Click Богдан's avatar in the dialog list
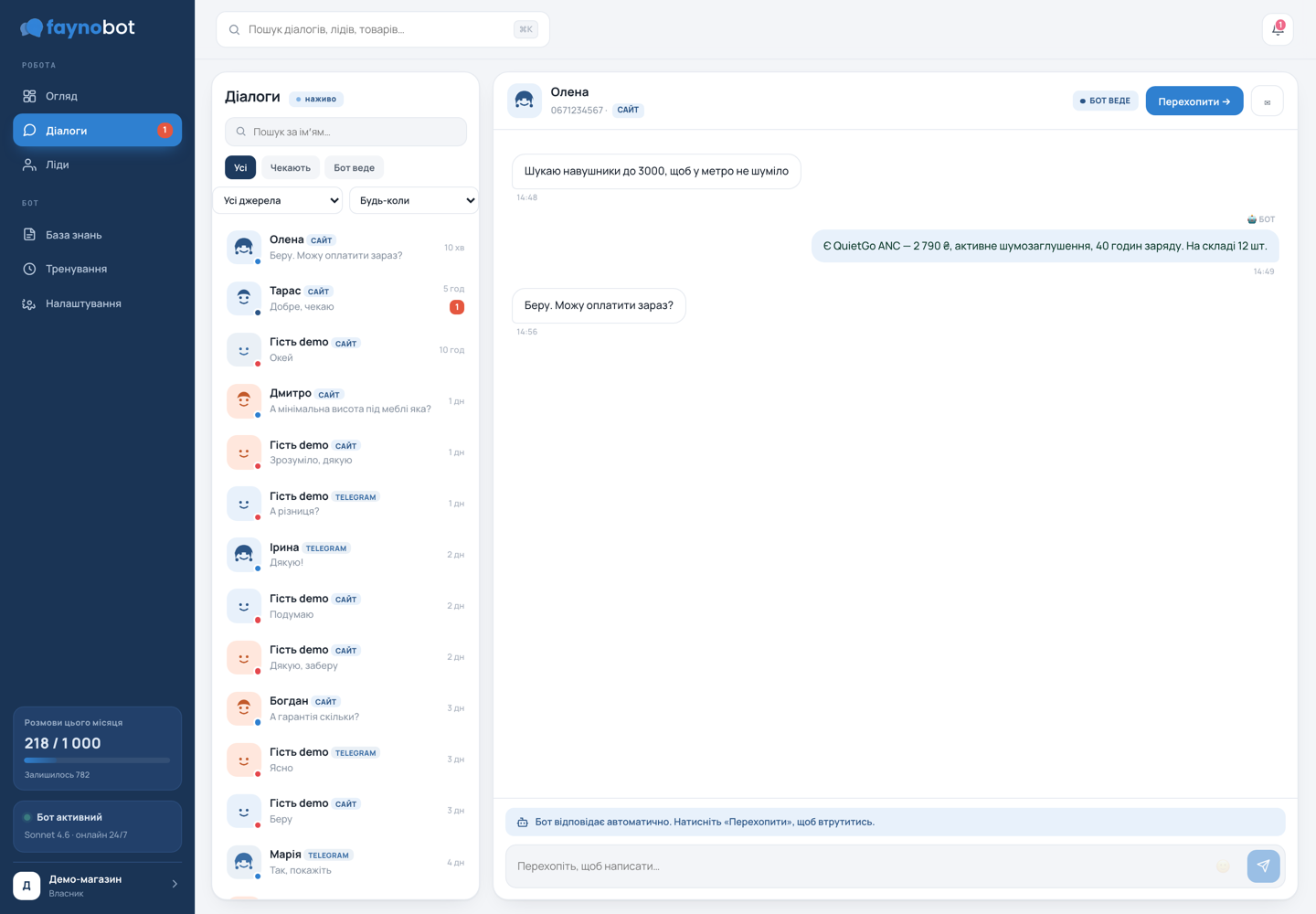 pos(244,708)
